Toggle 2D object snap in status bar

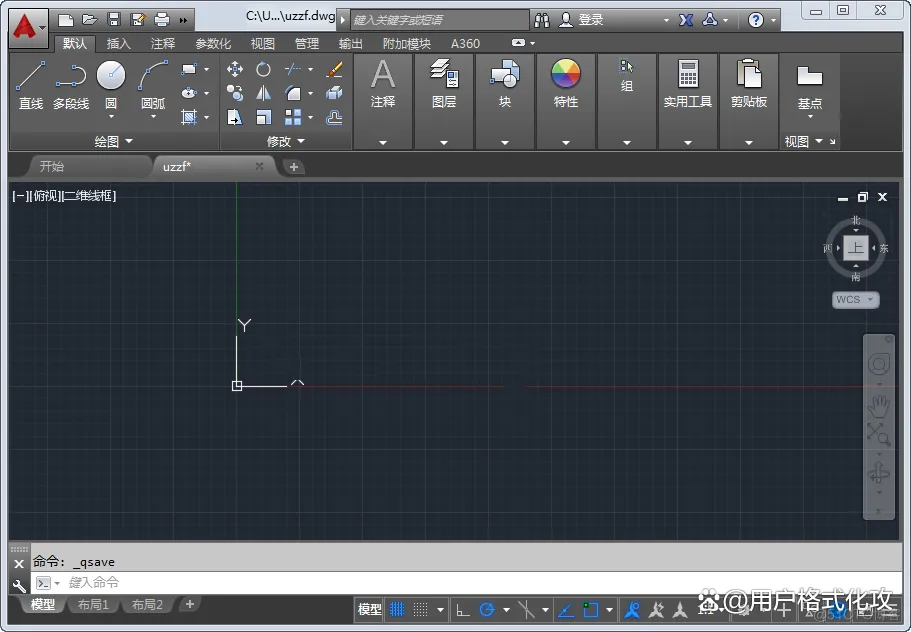click(591, 610)
